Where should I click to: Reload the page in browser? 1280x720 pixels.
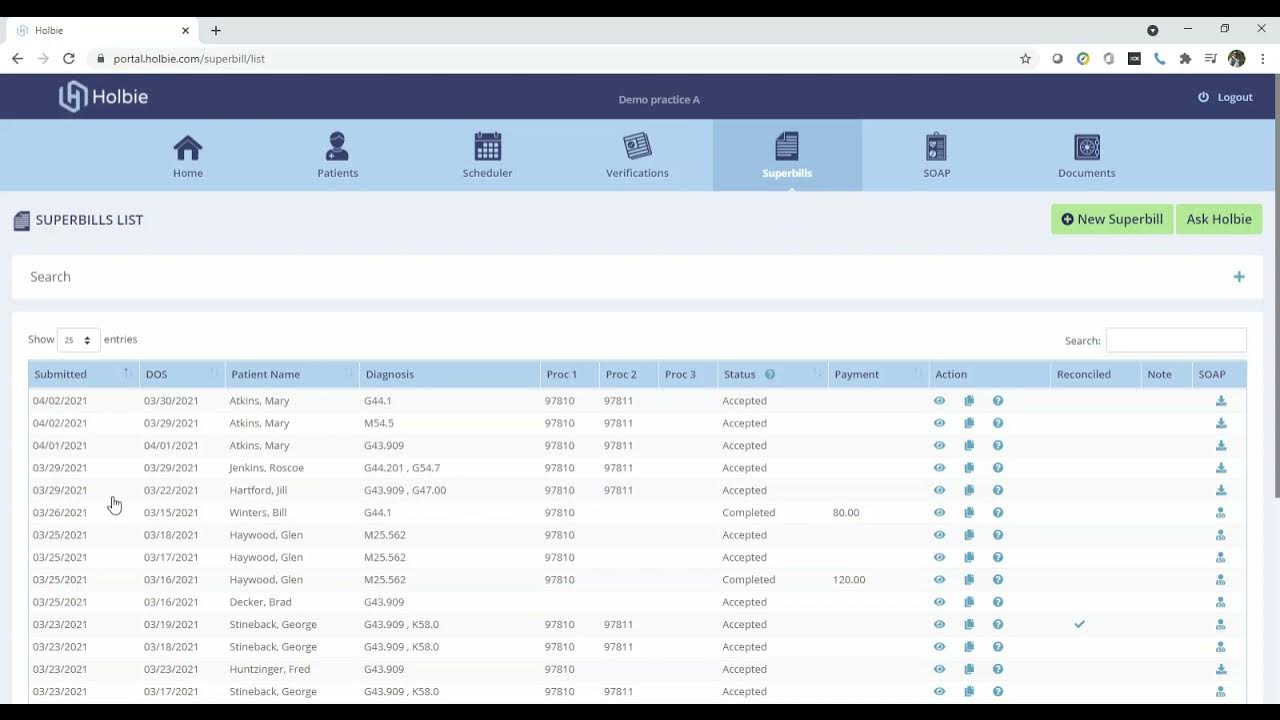(x=69, y=59)
